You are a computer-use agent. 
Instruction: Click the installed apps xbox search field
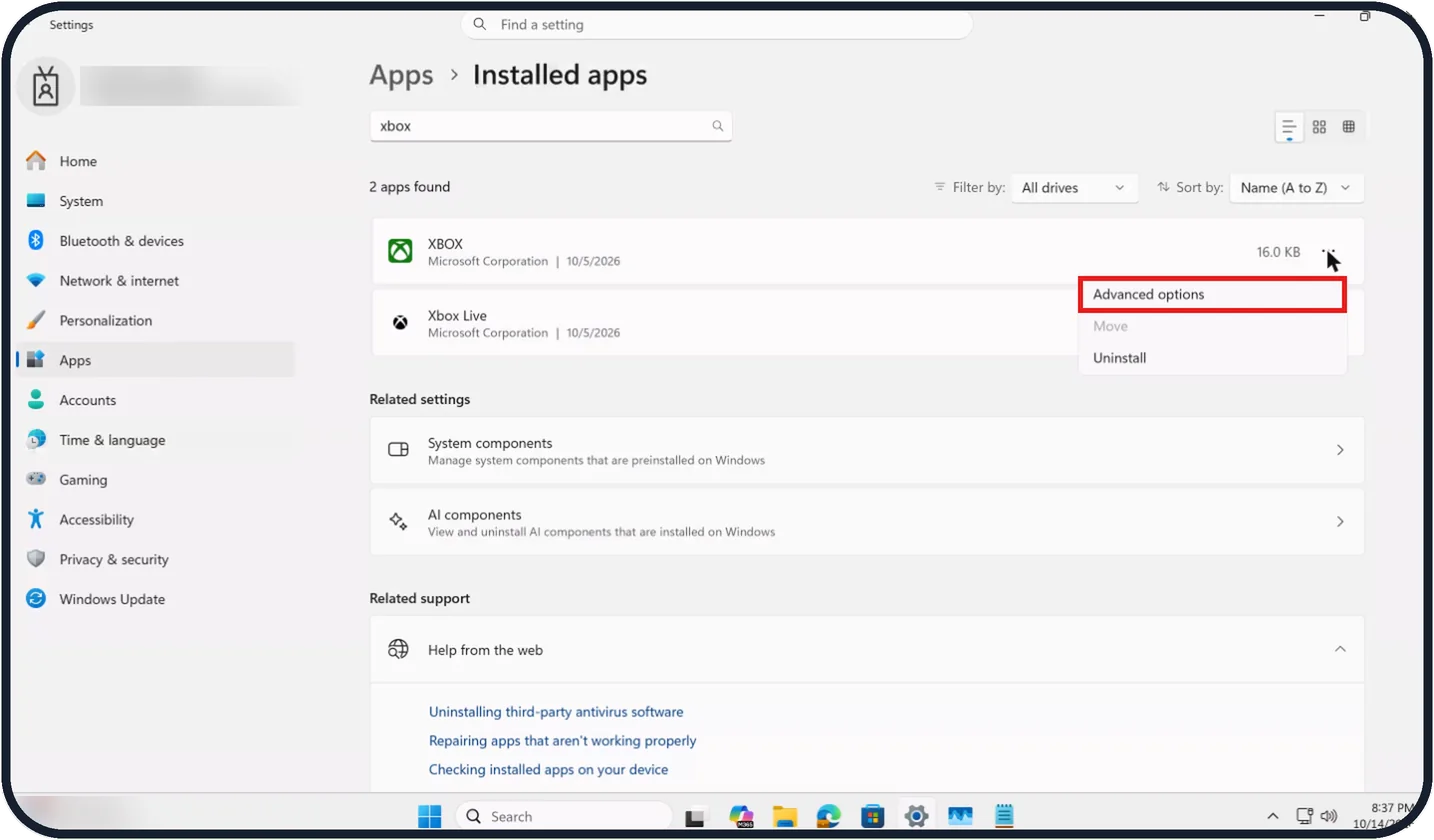551,126
